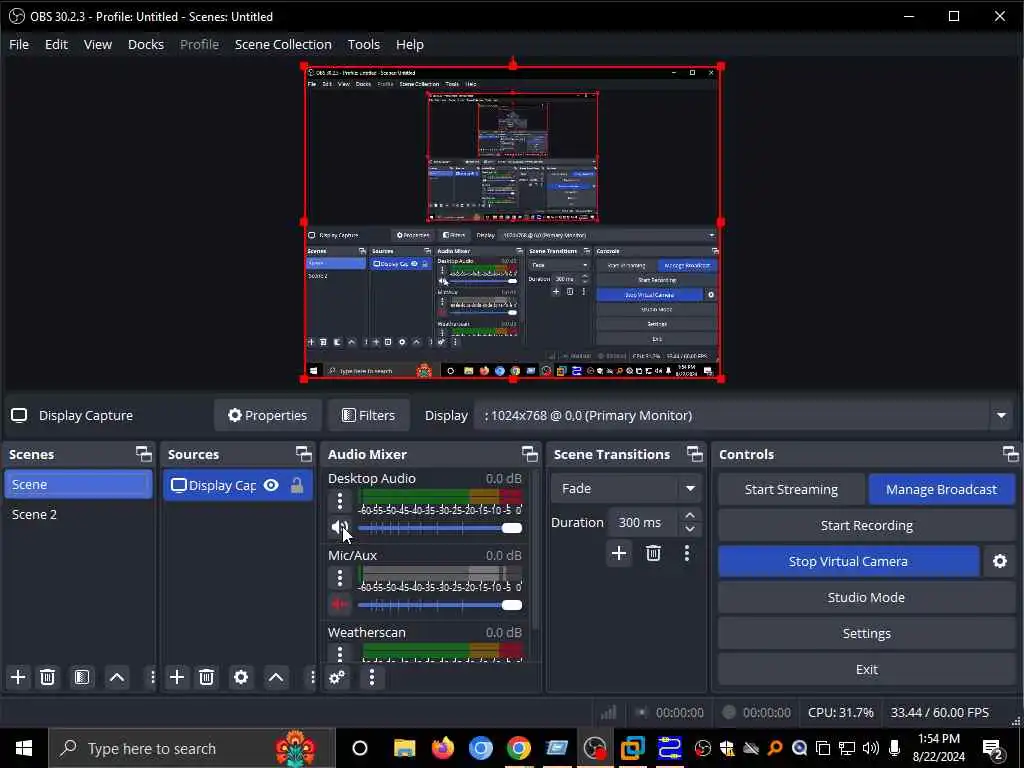This screenshot has height=768, width=1024.
Task: Pop out the Scene Transitions dock
Action: [695, 454]
